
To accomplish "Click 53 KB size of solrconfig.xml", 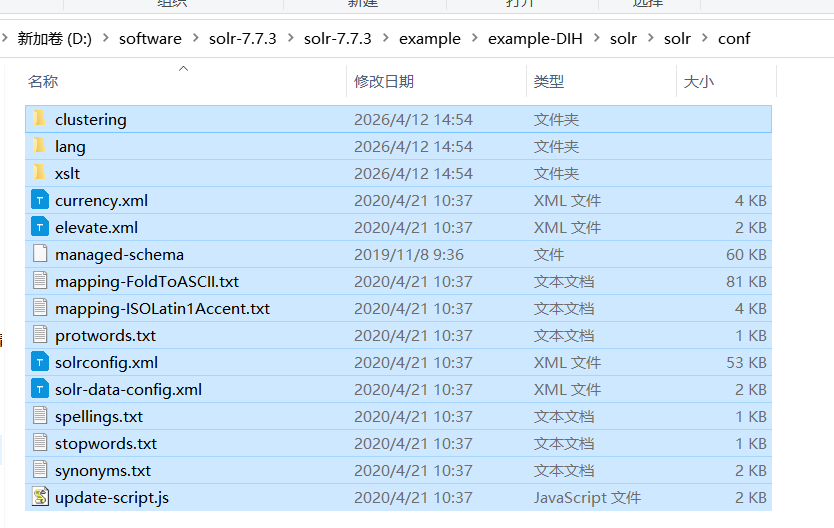I will pyautogui.click(x=746, y=363).
